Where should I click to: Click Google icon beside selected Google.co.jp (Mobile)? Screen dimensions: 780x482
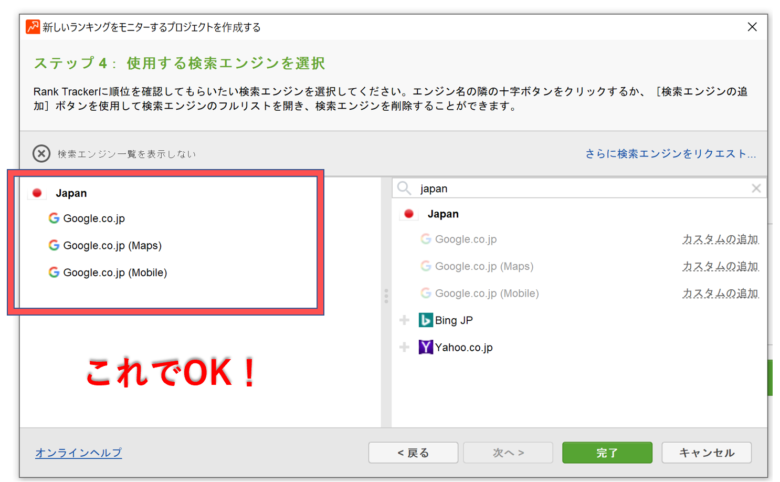pos(54,272)
